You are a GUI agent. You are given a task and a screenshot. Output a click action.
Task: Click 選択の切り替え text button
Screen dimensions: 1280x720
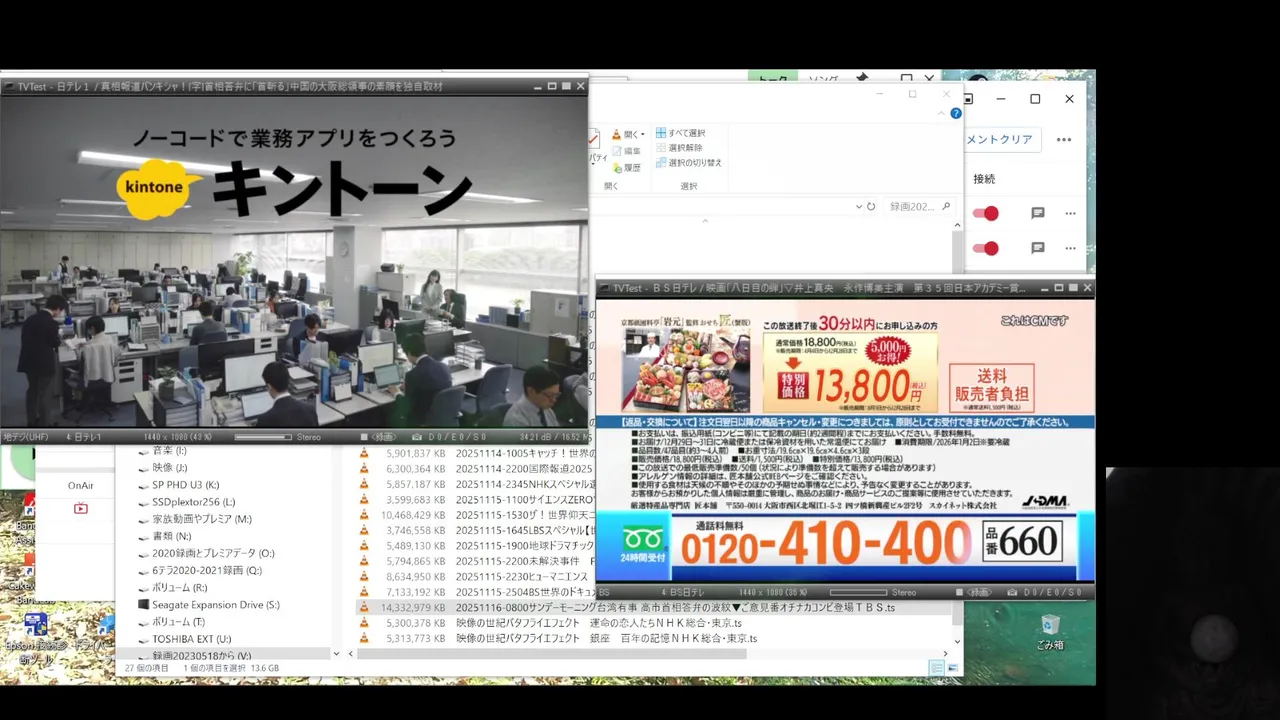[x=695, y=162]
